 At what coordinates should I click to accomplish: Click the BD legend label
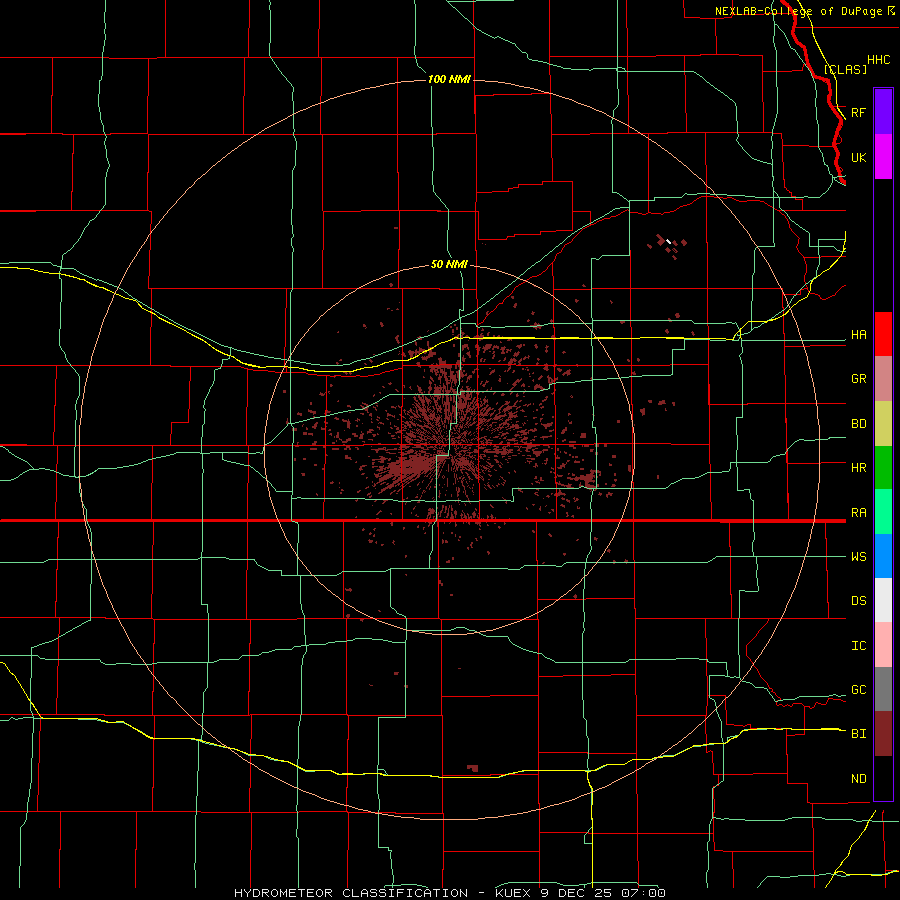point(858,424)
